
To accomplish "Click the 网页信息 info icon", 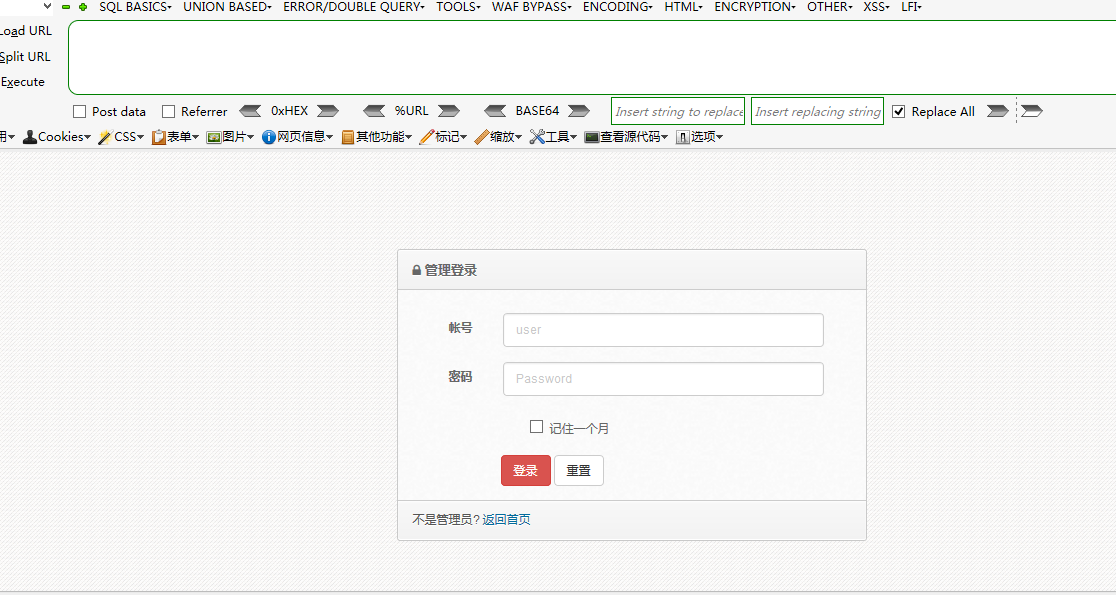I will click(x=268, y=137).
